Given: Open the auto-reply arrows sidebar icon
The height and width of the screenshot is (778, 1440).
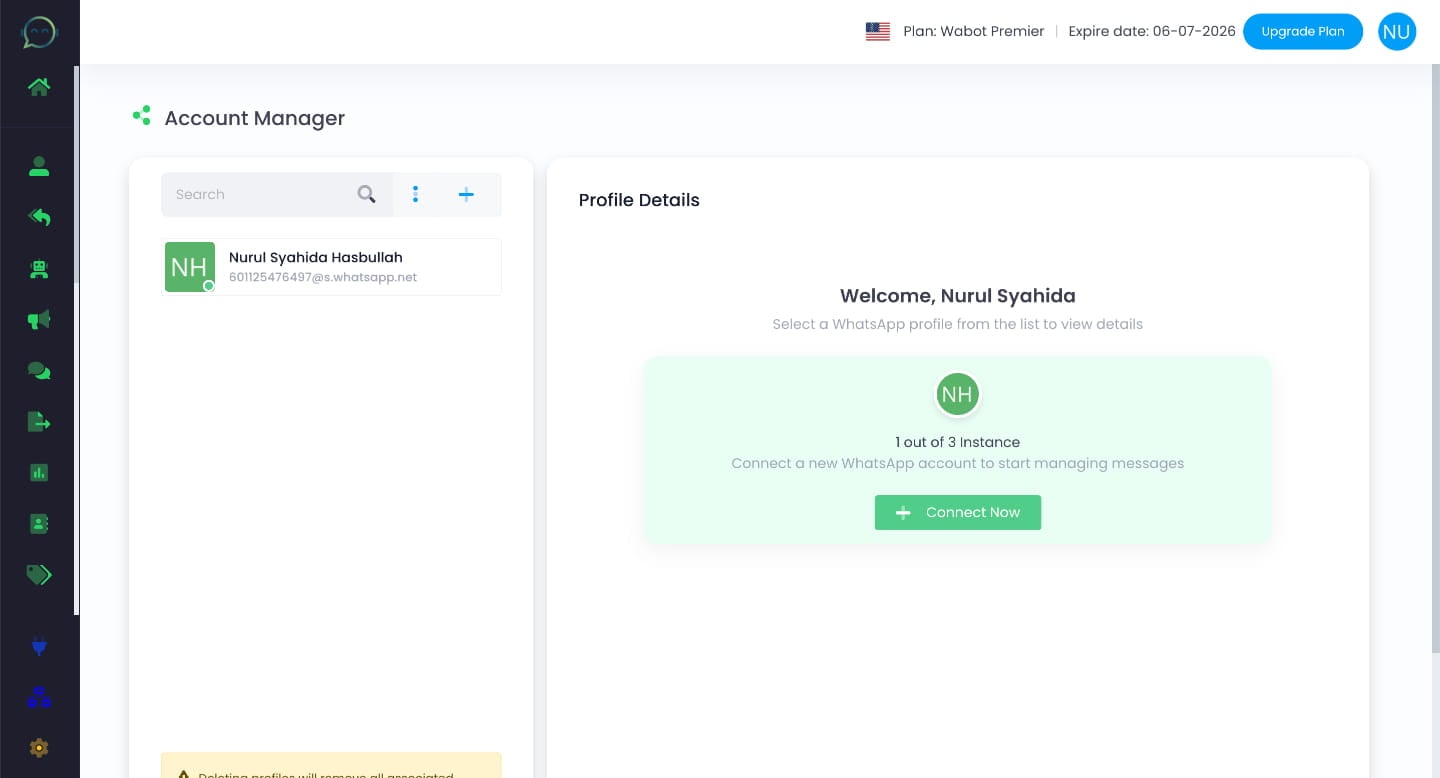Looking at the screenshot, I should [39, 217].
